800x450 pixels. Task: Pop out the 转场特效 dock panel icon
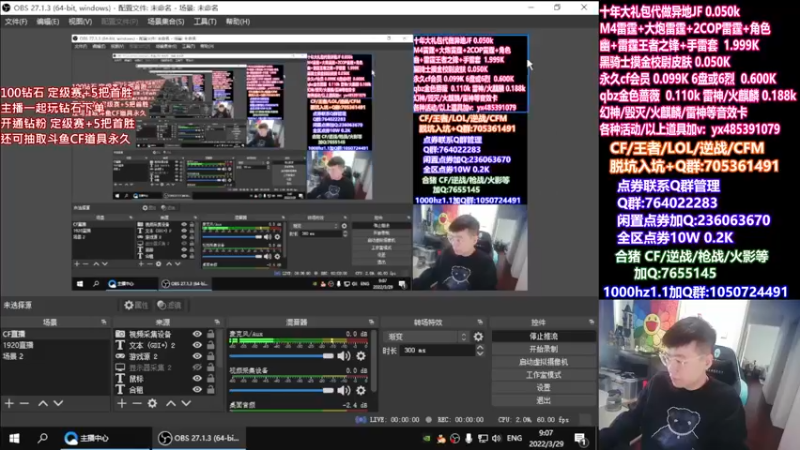click(480, 322)
